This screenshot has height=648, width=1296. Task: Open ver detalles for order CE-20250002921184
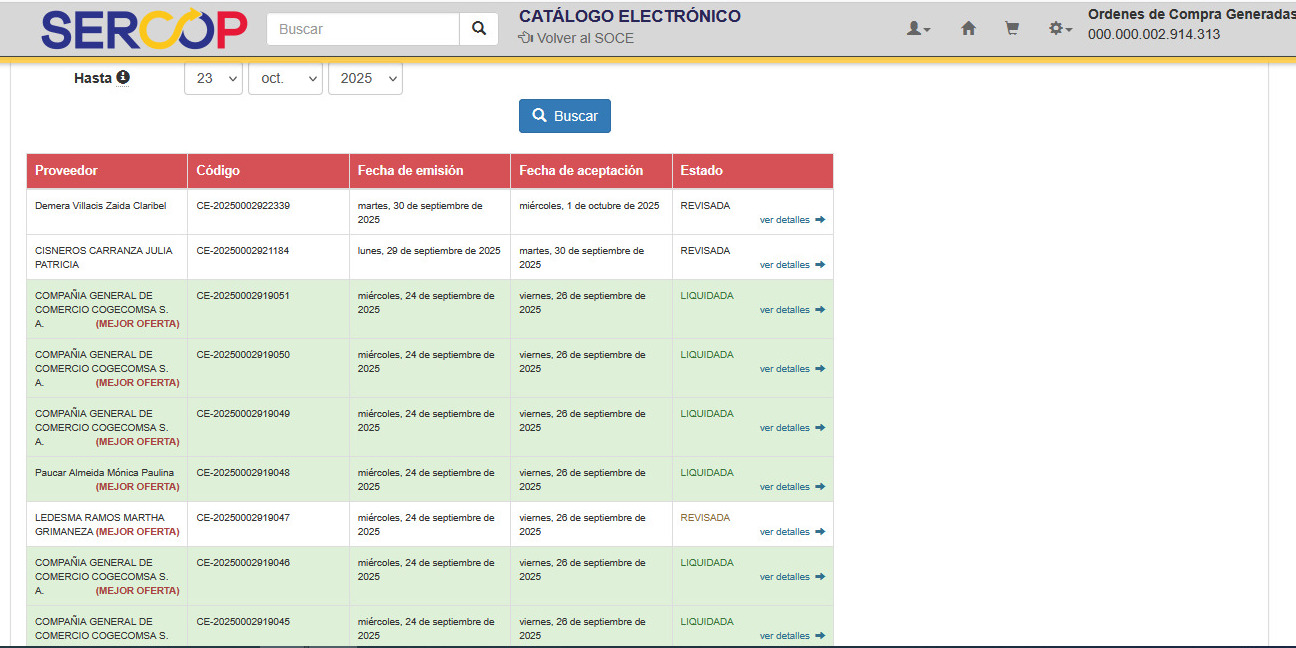(x=785, y=265)
